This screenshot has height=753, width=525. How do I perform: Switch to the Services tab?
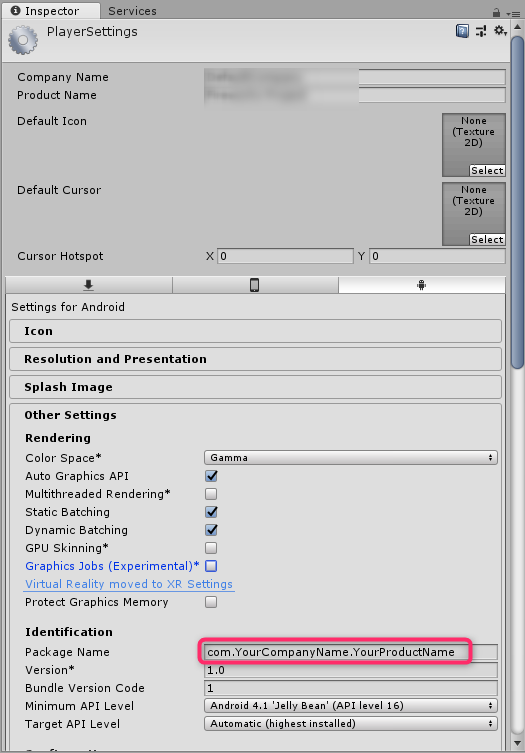tap(132, 11)
